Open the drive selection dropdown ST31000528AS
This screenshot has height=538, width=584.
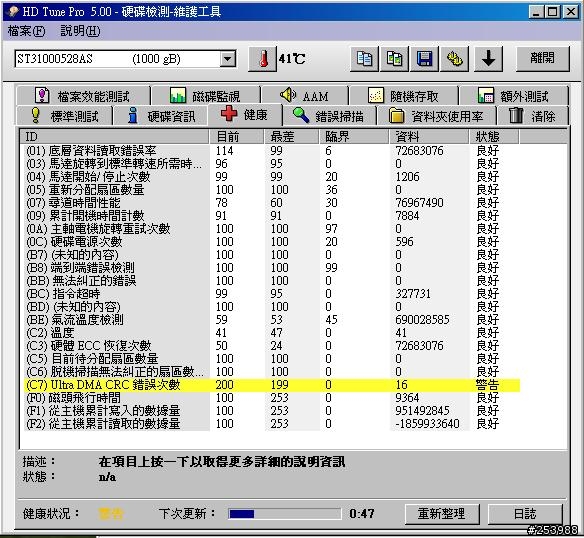coord(125,59)
